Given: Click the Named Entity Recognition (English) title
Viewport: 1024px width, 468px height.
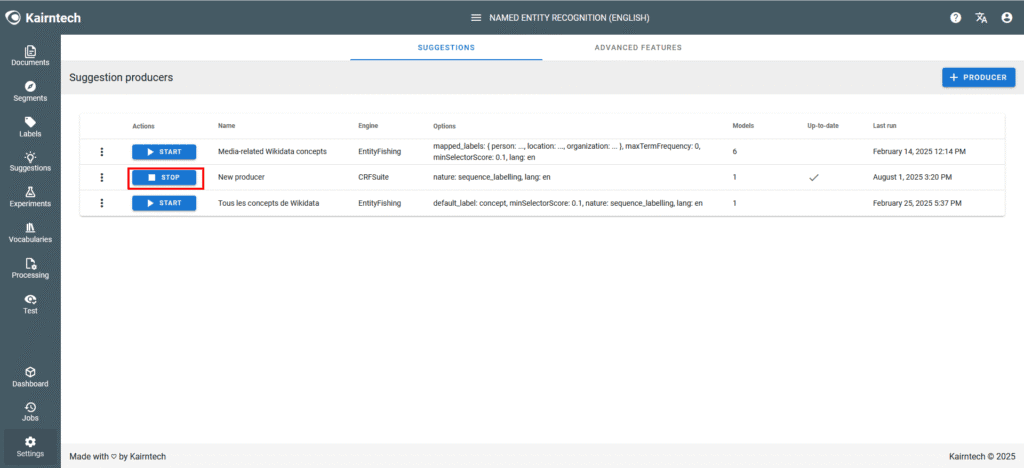Looking at the screenshot, I should 569,18.
